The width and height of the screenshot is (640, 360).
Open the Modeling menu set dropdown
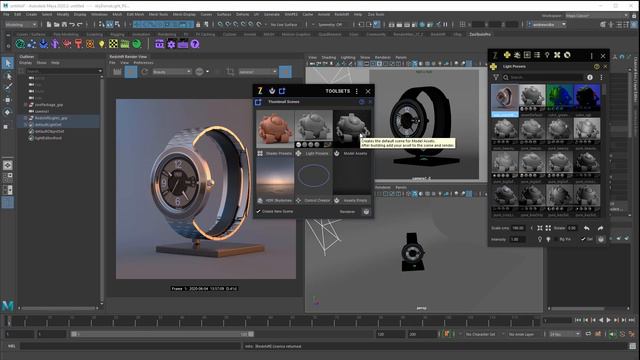click(21, 24)
